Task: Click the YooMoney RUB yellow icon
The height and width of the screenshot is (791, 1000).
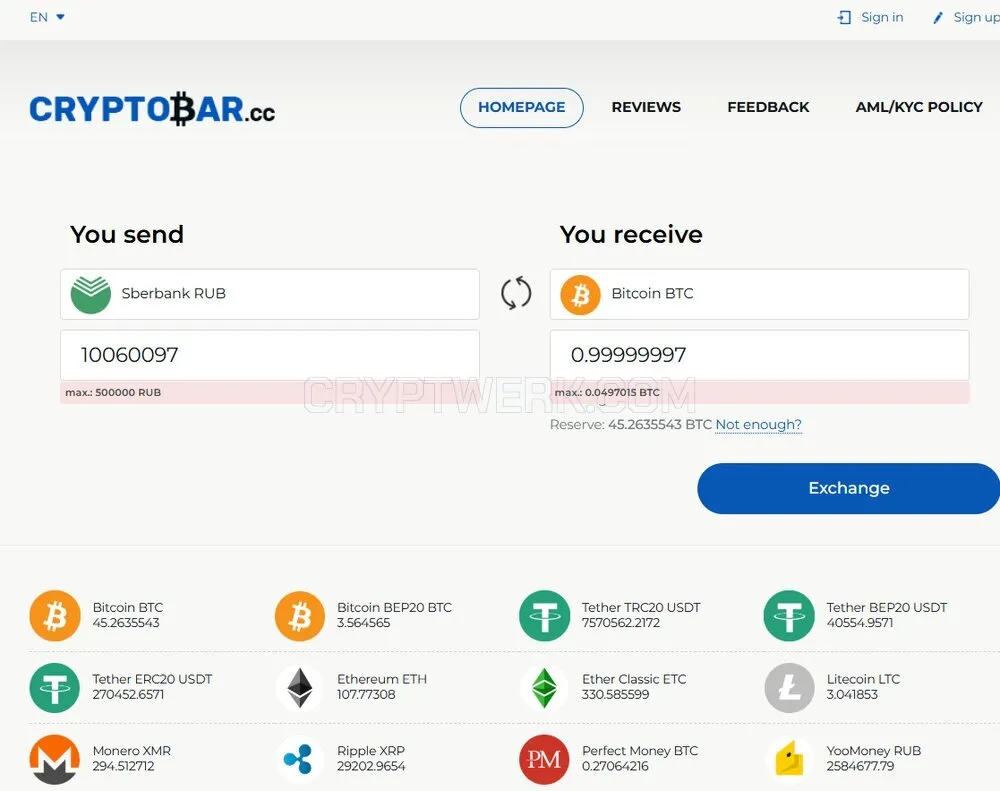Action: (x=790, y=759)
